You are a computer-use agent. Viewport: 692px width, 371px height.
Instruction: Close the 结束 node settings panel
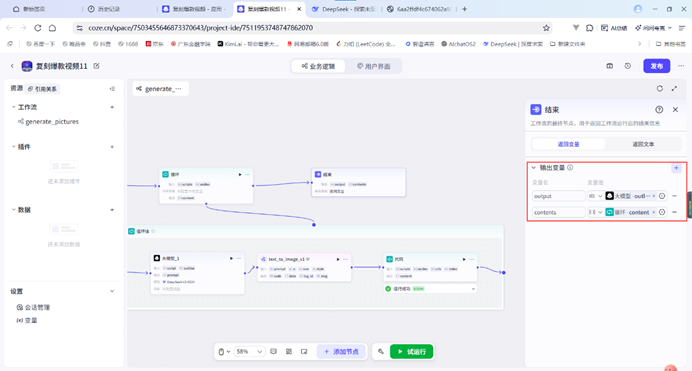(675, 109)
